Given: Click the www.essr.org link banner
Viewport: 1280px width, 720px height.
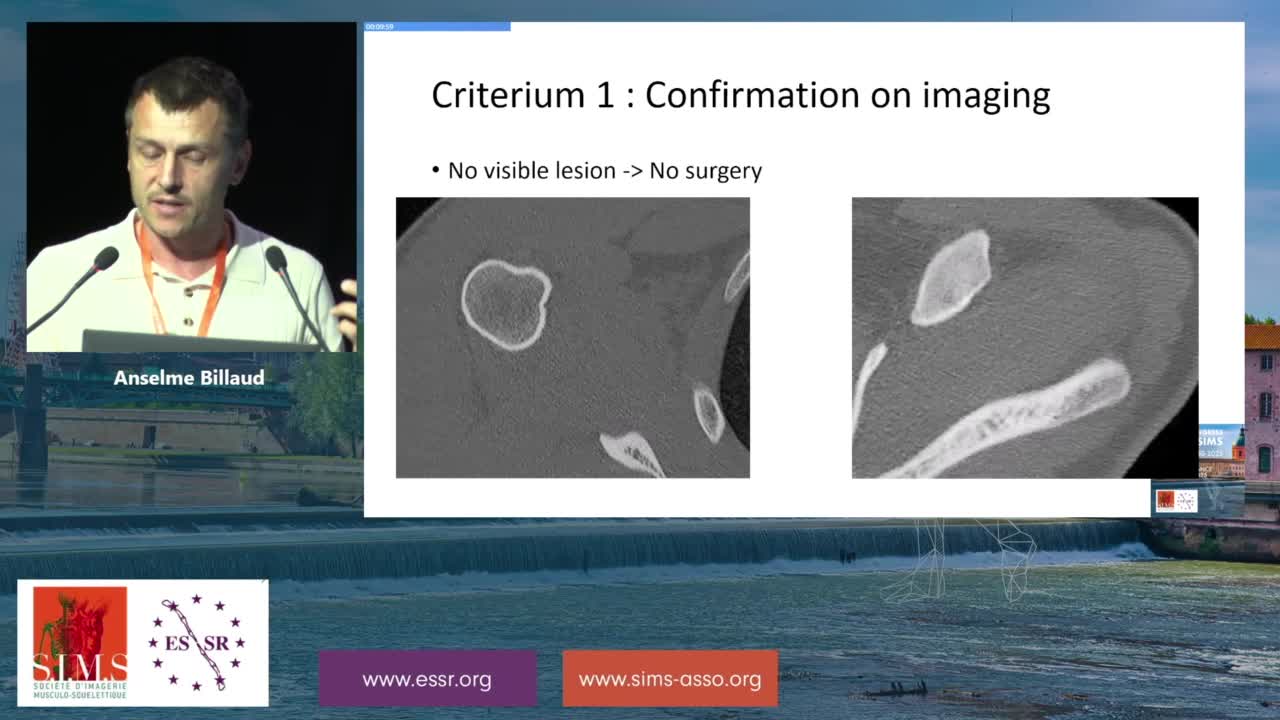Looking at the screenshot, I should pyautogui.click(x=427, y=679).
